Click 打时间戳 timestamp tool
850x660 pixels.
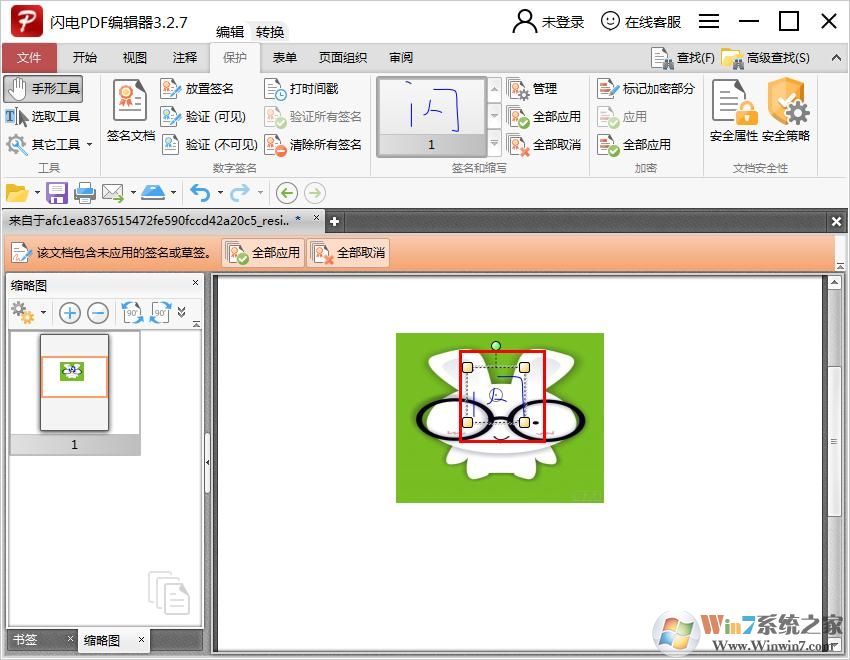[x=301, y=88]
